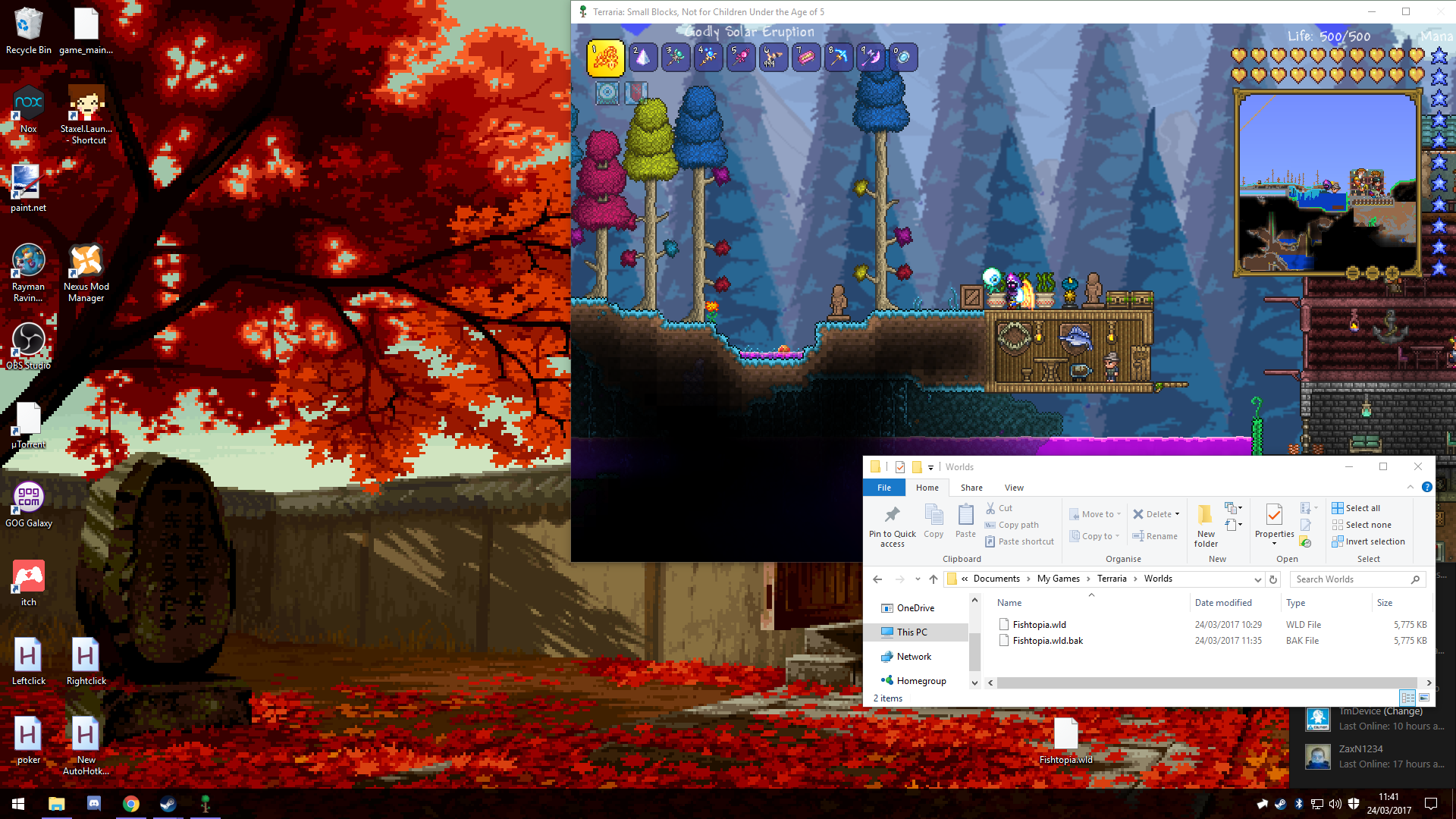Select the Solar Eruption hotbar slot
1456x819 pixels.
click(x=605, y=58)
